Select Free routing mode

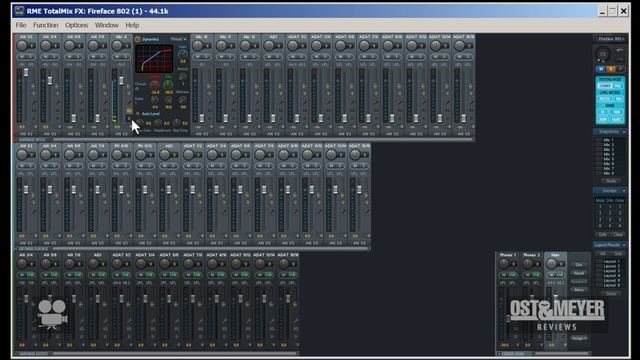(x=618, y=86)
